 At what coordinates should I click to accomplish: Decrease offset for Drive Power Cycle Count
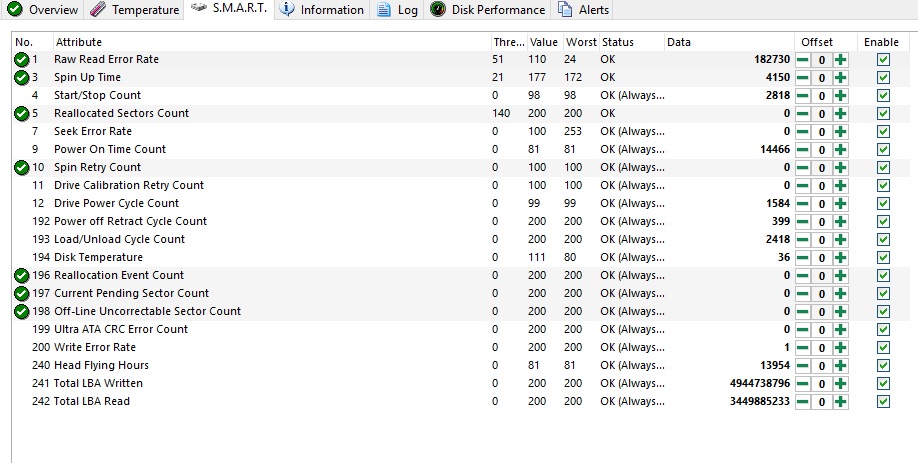pyautogui.click(x=803, y=204)
